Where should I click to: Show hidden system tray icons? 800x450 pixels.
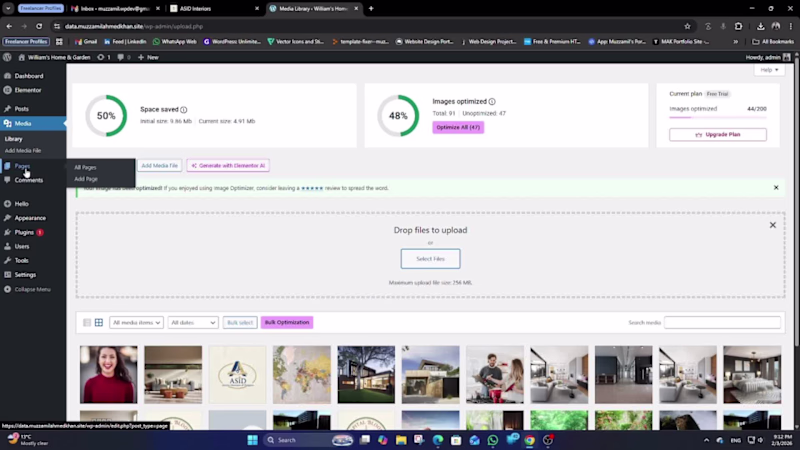coord(706,440)
